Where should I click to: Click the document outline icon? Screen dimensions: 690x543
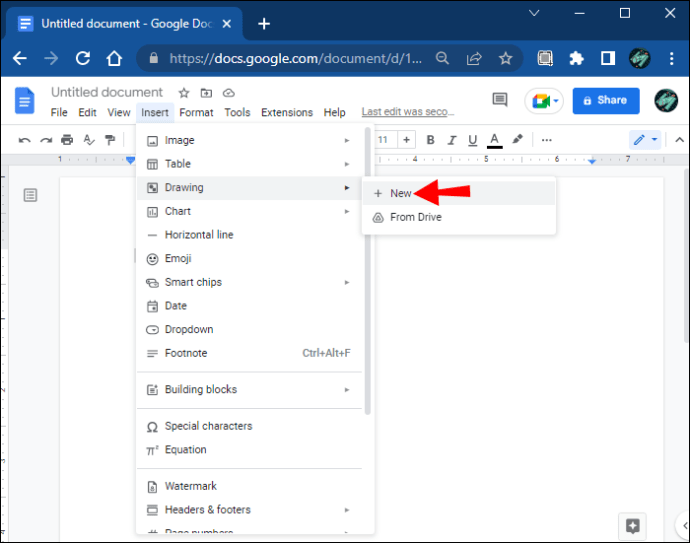pyautogui.click(x=30, y=195)
